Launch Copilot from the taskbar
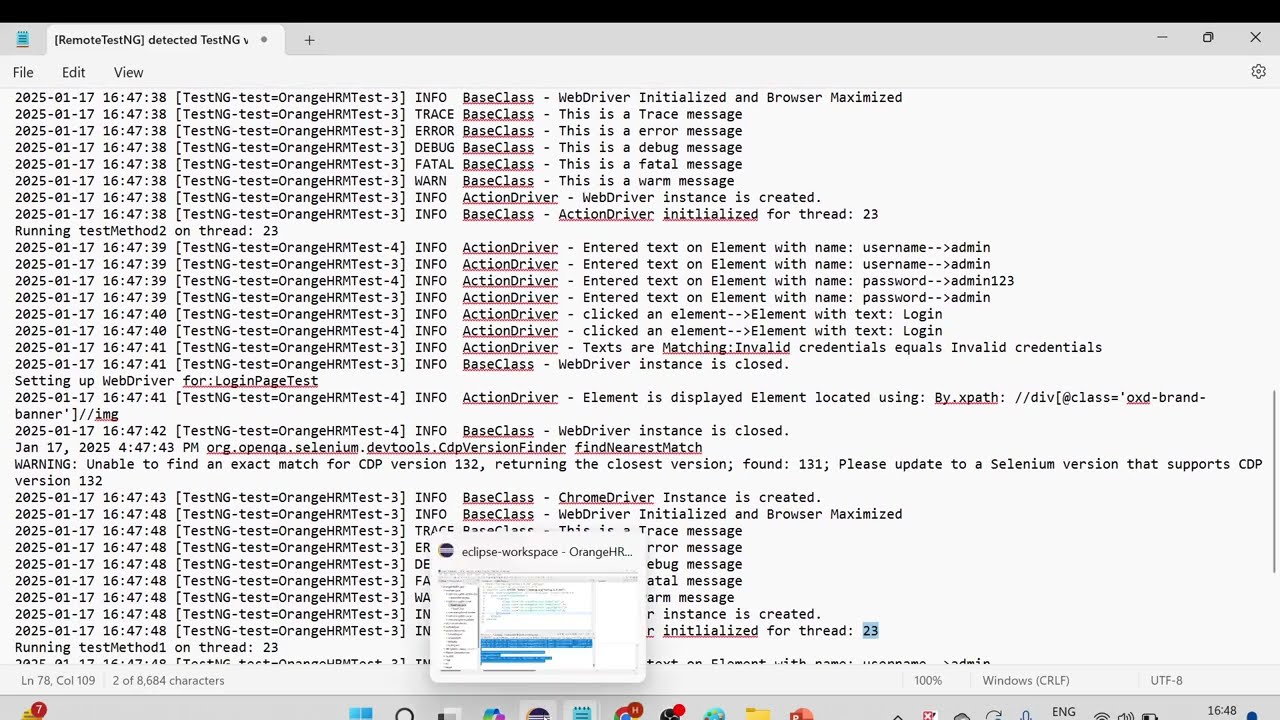Viewport: 1280px width, 720px height. pyautogui.click(x=493, y=714)
